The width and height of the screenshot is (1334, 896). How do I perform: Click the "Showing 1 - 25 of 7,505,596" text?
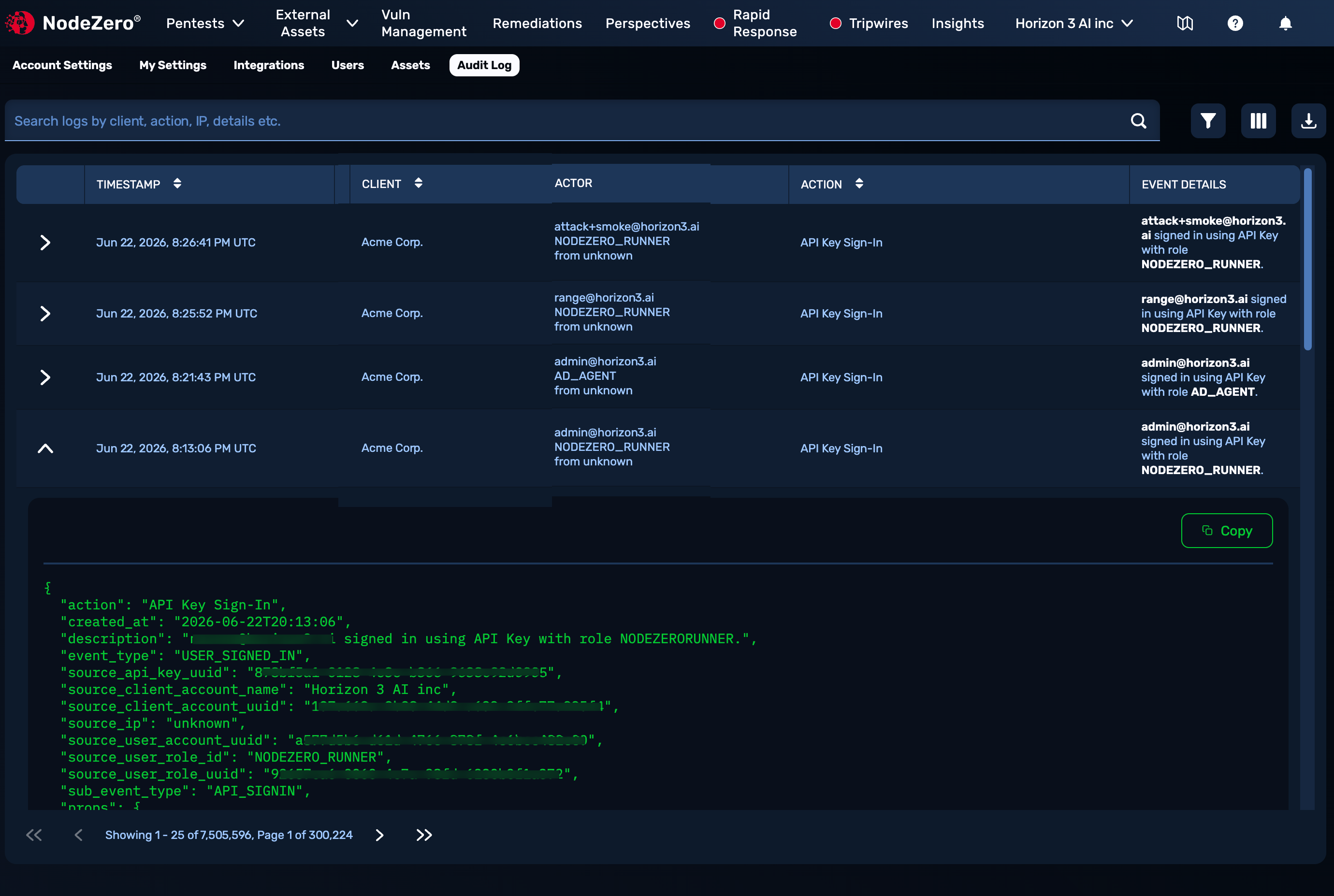point(178,835)
